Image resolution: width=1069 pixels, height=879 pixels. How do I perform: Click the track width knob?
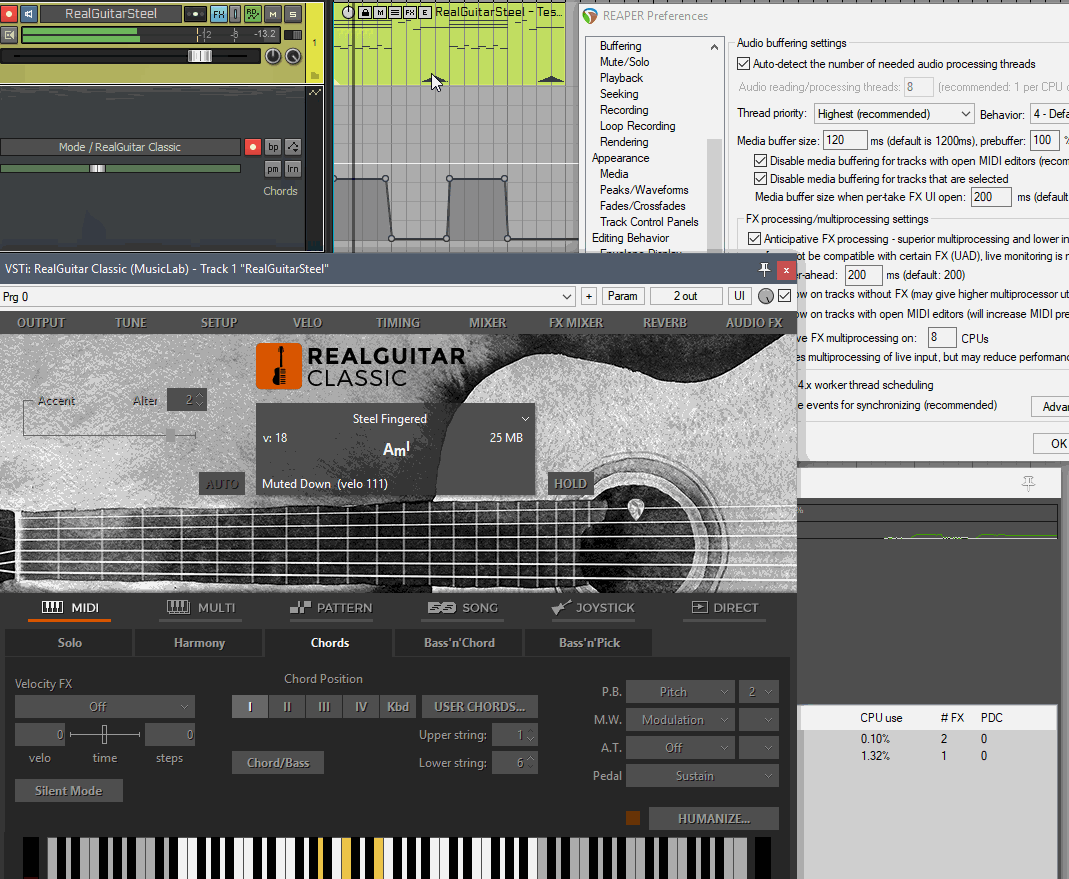click(x=293, y=57)
